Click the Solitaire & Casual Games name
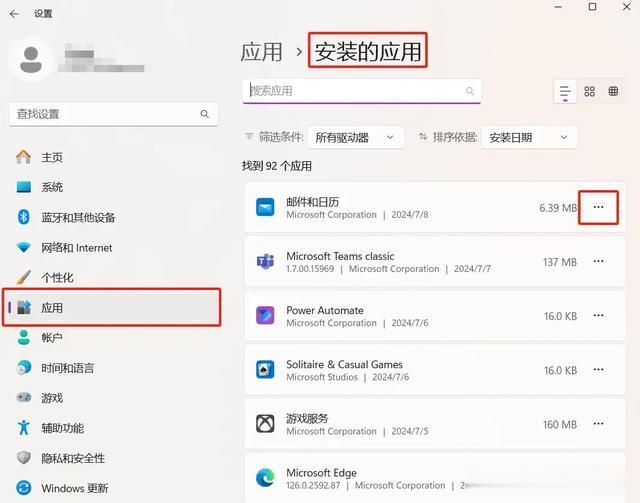 click(344, 364)
